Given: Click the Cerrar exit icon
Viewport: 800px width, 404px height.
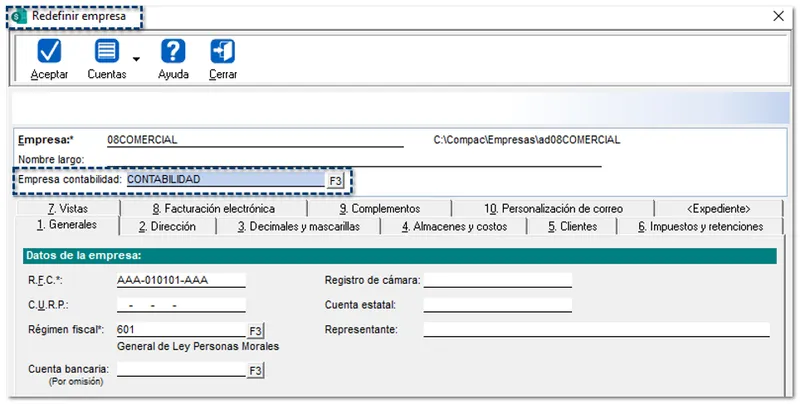Looking at the screenshot, I should tap(223, 51).
